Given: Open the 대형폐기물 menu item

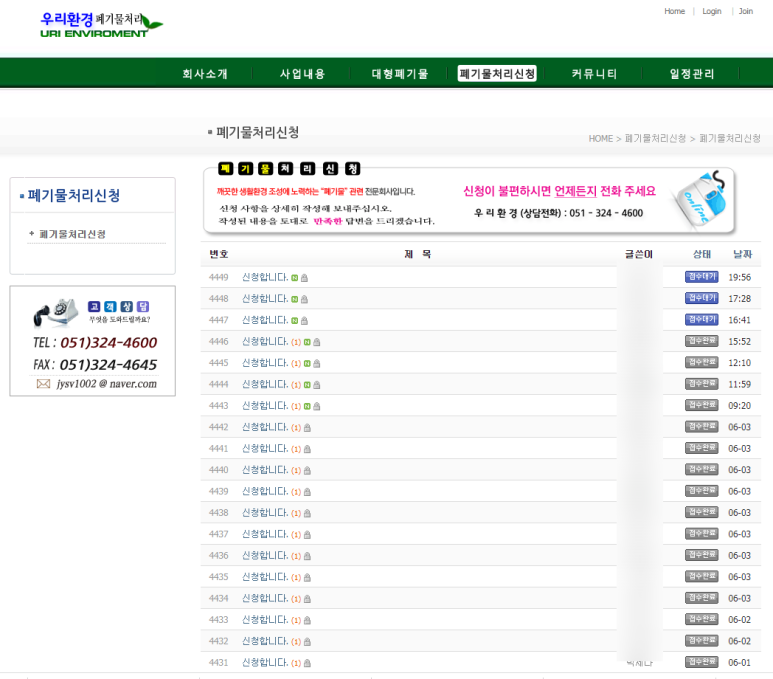Looking at the screenshot, I should pyautogui.click(x=400, y=74).
